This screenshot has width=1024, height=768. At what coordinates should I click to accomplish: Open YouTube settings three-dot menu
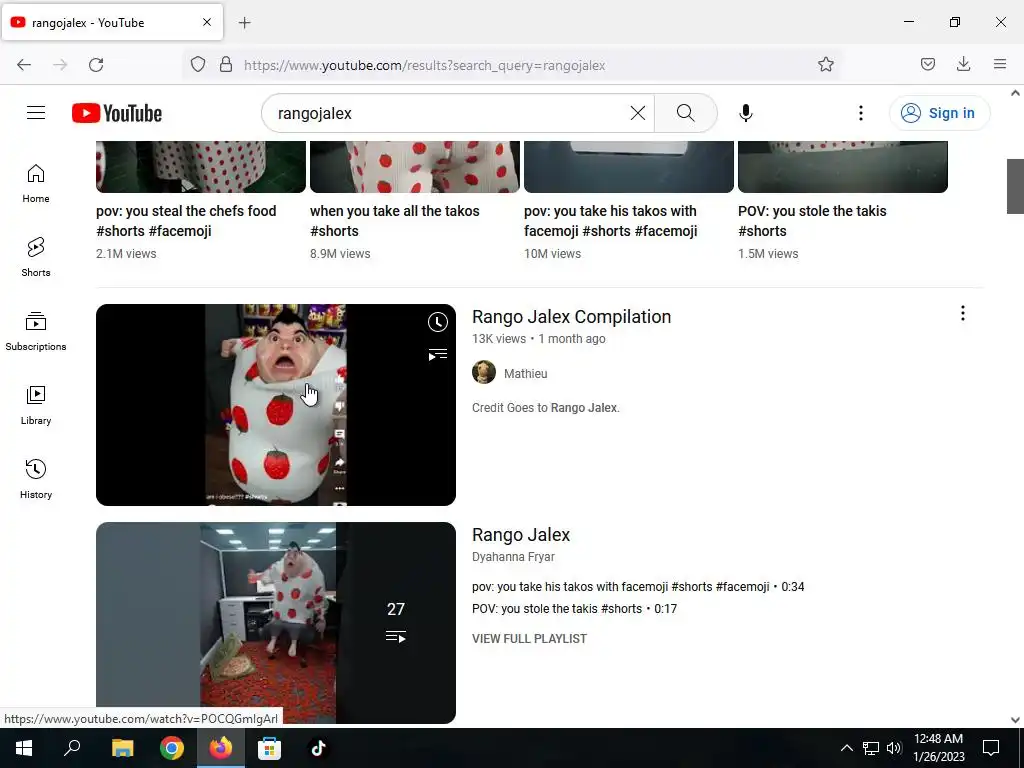click(861, 113)
